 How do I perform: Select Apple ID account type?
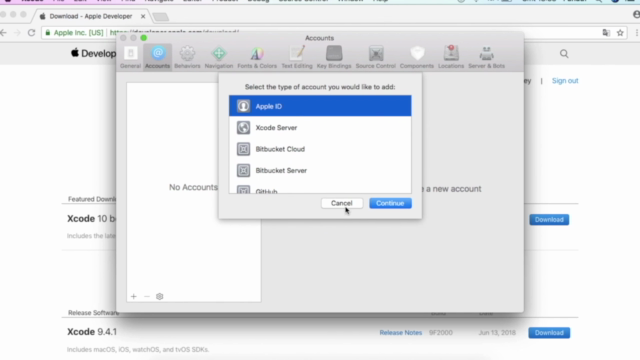point(320,106)
